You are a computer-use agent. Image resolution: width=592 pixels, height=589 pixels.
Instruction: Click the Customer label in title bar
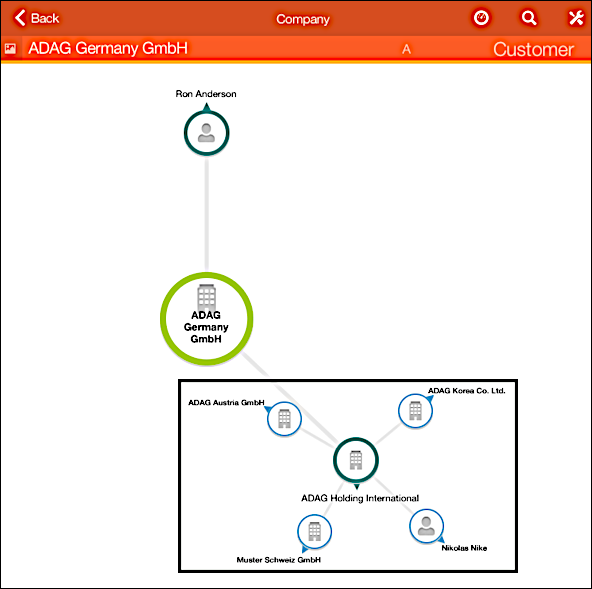click(x=533, y=49)
